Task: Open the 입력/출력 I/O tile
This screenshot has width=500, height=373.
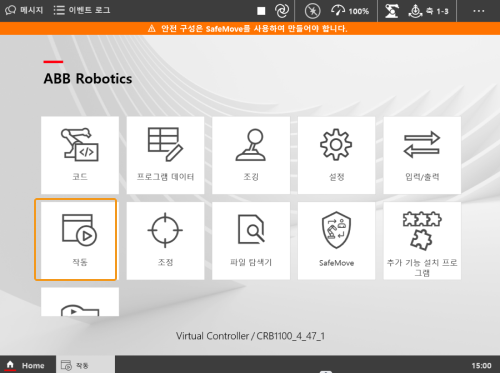Action: coord(422,155)
